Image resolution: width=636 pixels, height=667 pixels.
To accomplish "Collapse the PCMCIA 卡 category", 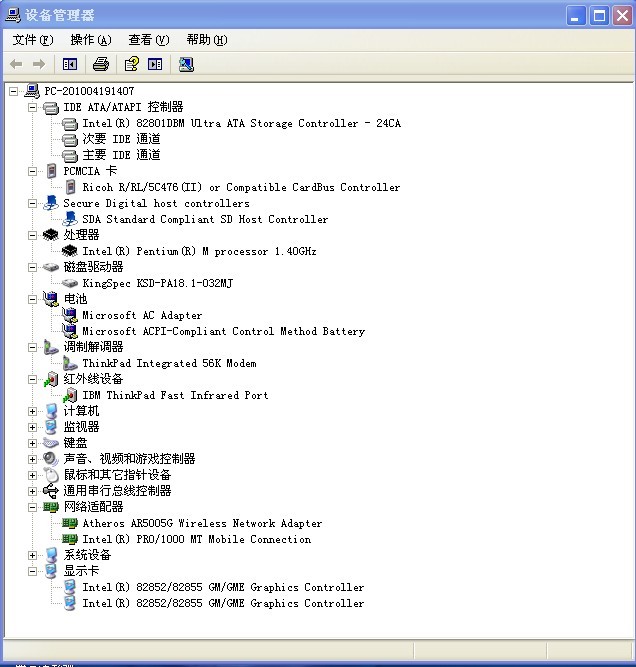I will click(x=32, y=171).
